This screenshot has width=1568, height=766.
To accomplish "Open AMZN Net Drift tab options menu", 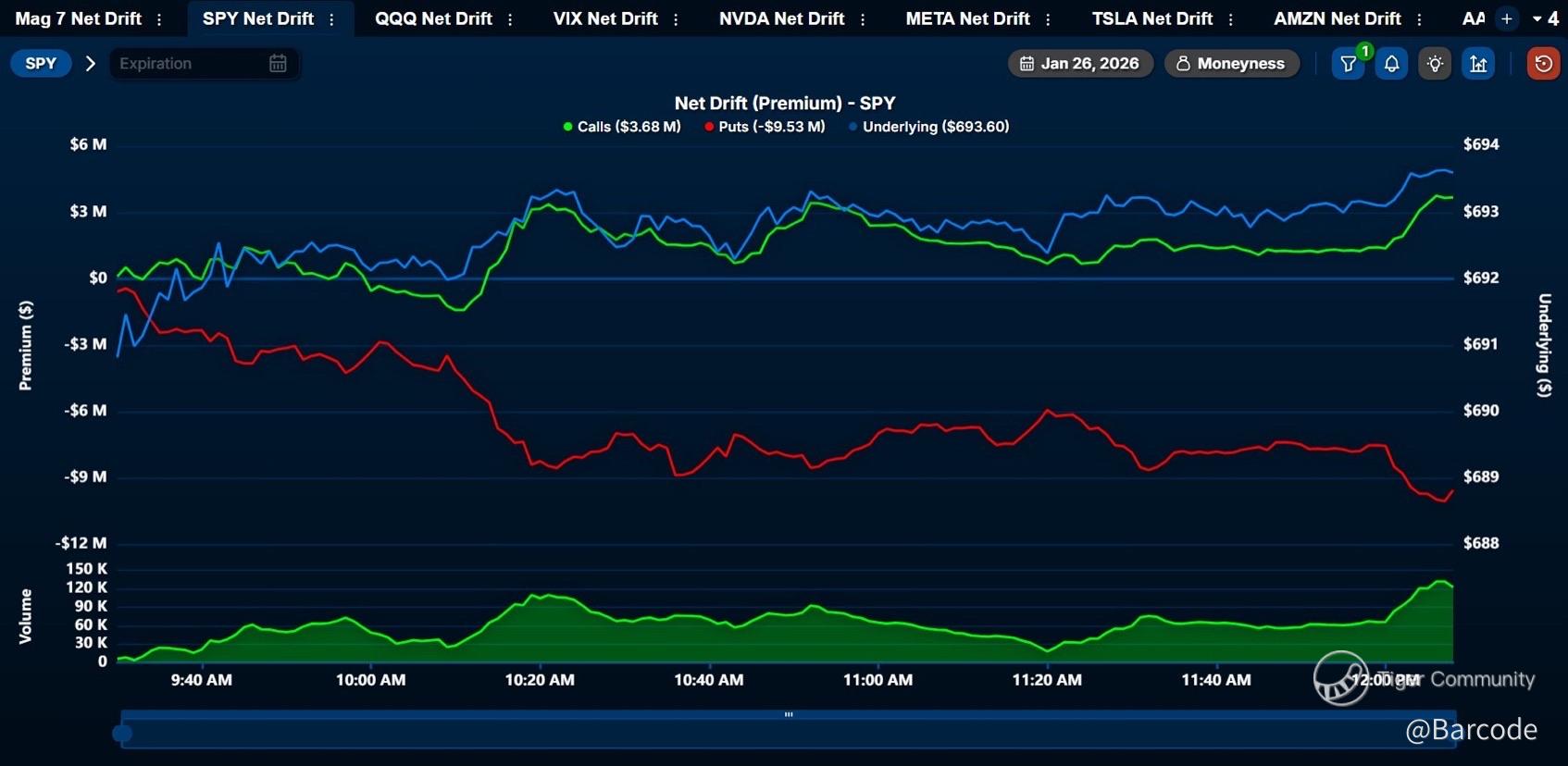I will (x=1419, y=19).
